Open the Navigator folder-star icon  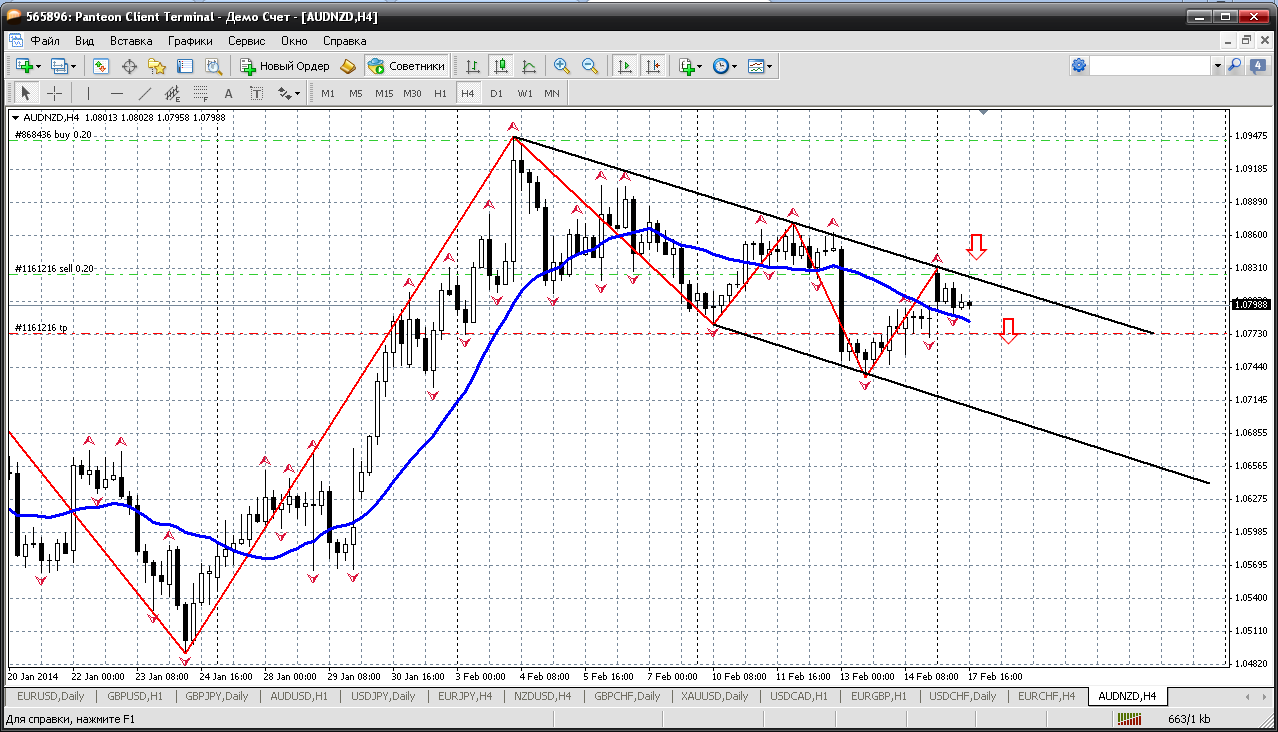click(157, 66)
